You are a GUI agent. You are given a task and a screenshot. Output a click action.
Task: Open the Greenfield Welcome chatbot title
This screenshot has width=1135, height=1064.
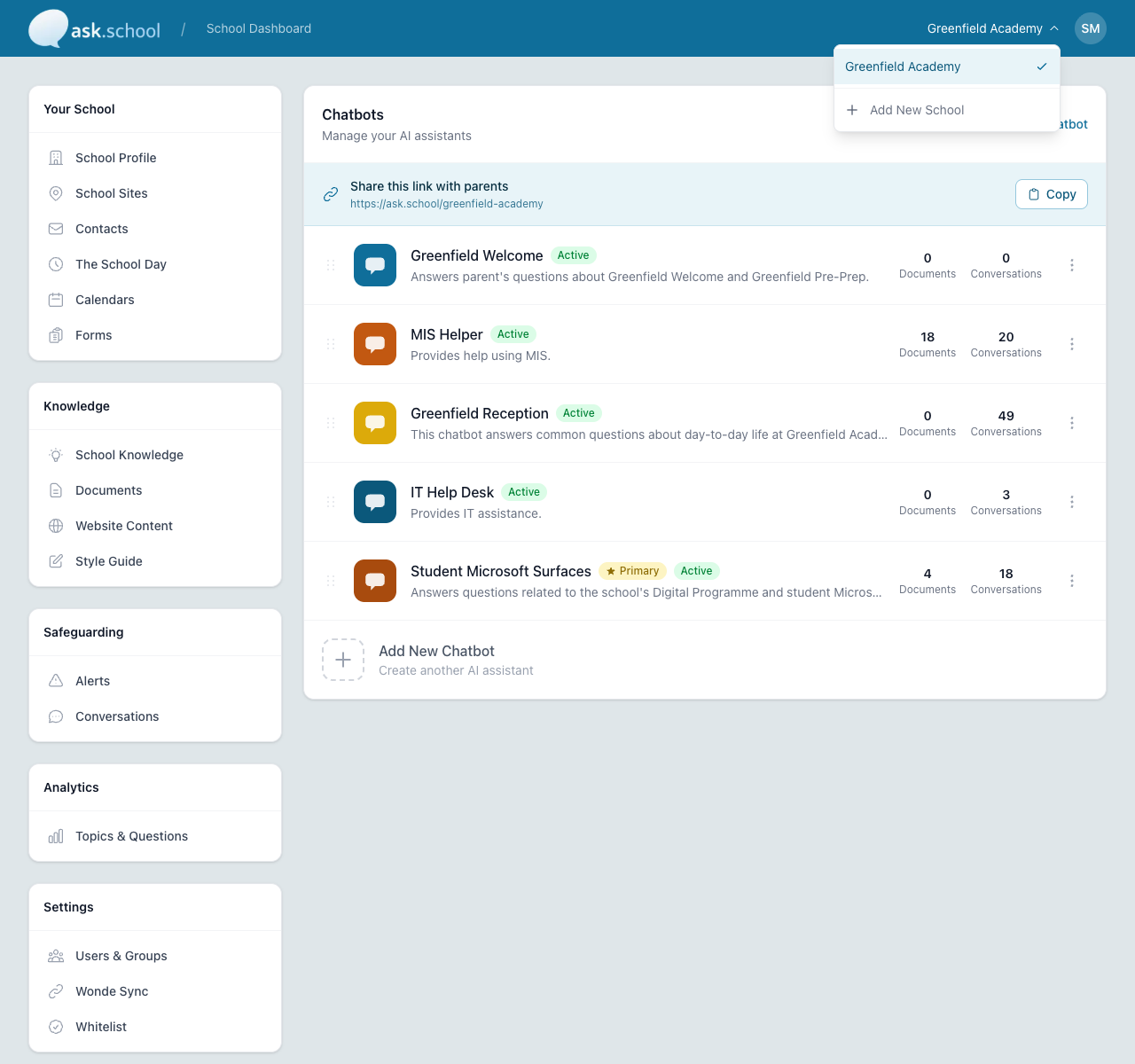click(x=477, y=255)
